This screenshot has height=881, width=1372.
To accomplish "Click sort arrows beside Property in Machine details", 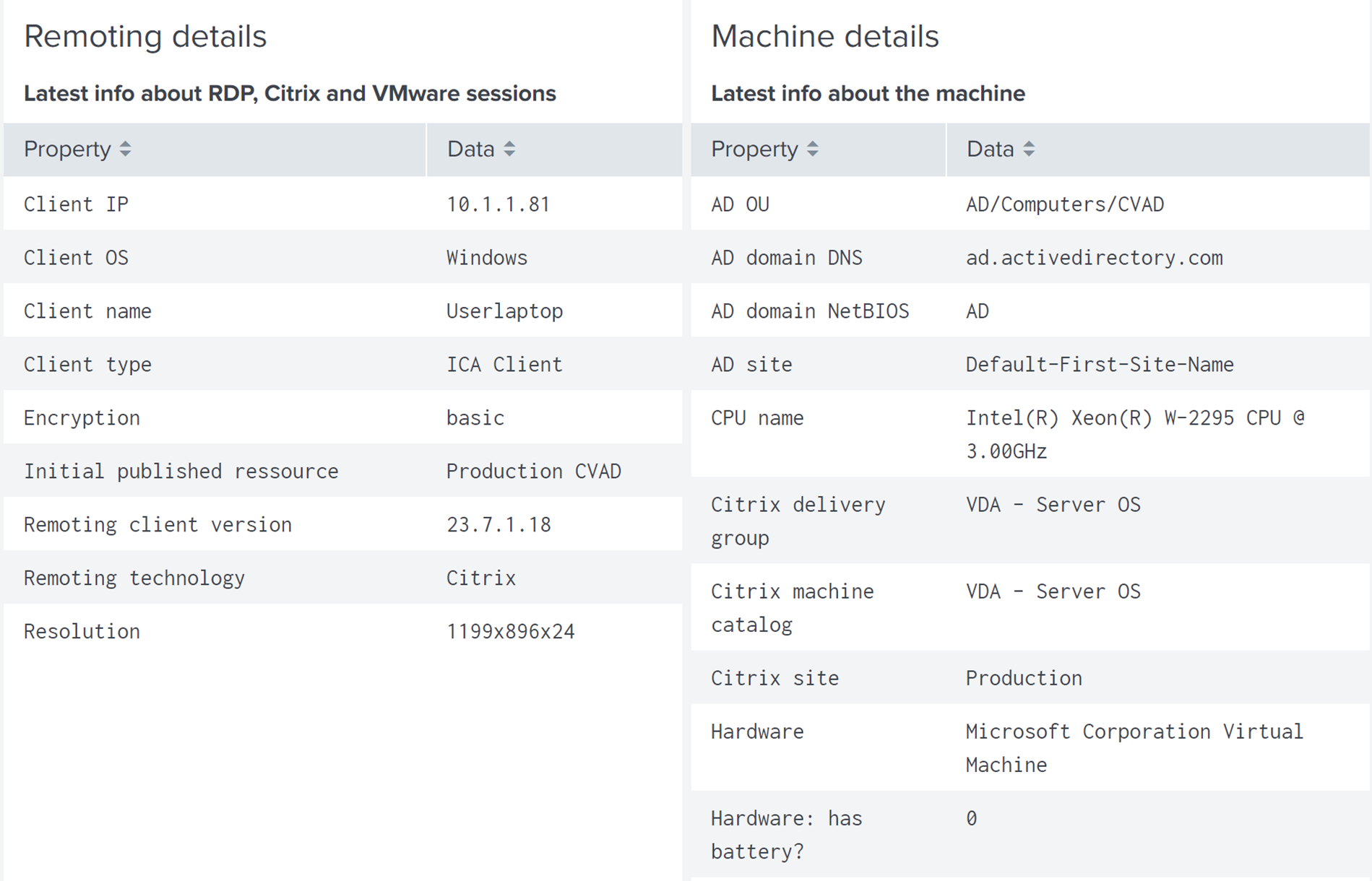I will (813, 149).
